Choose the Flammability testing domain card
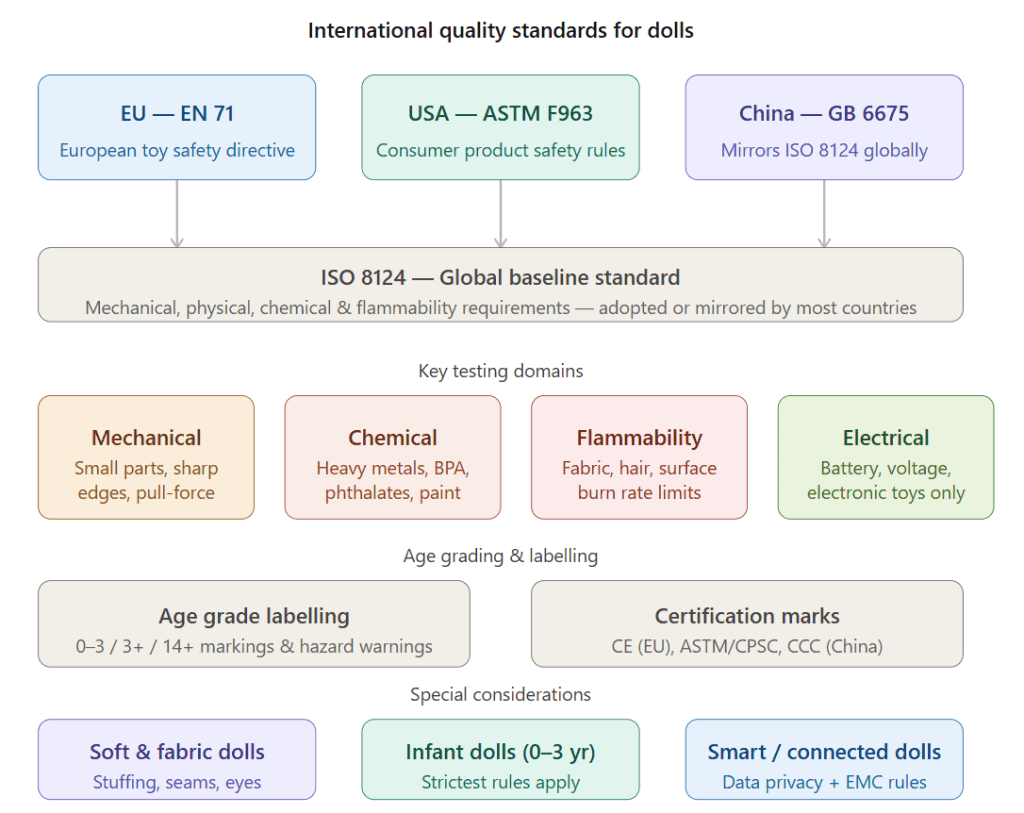This screenshot has width=1024, height=813. (639, 457)
